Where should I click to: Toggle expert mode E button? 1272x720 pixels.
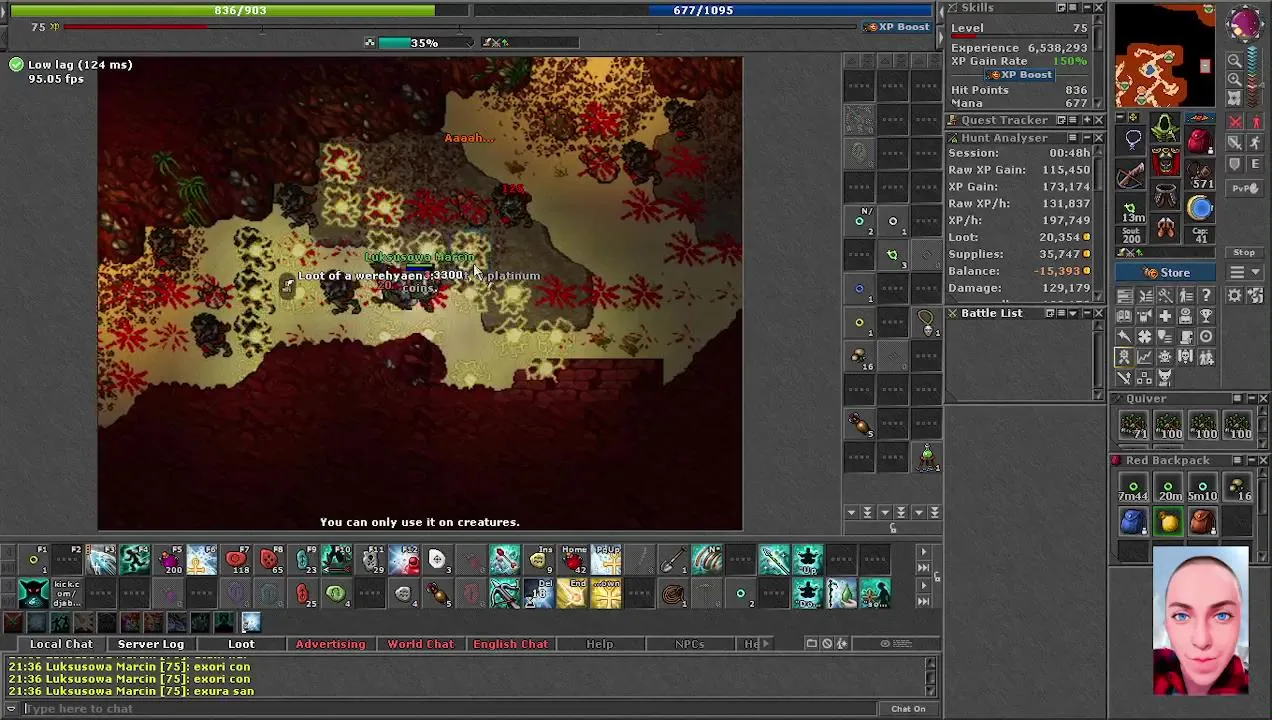1255,163
